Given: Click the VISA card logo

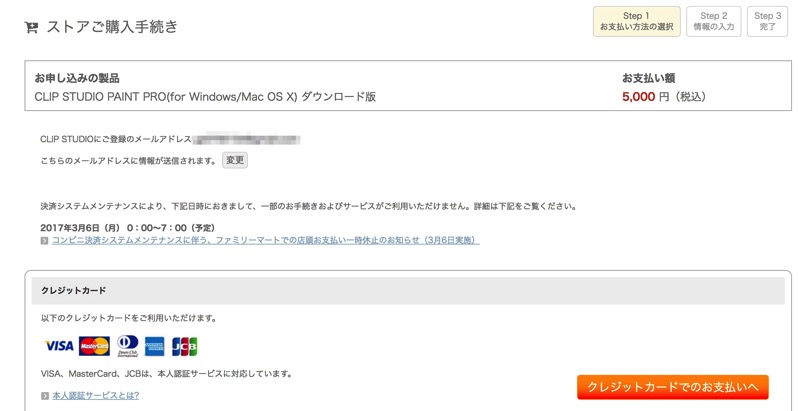Looking at the screenshot, I should point(59,346).
